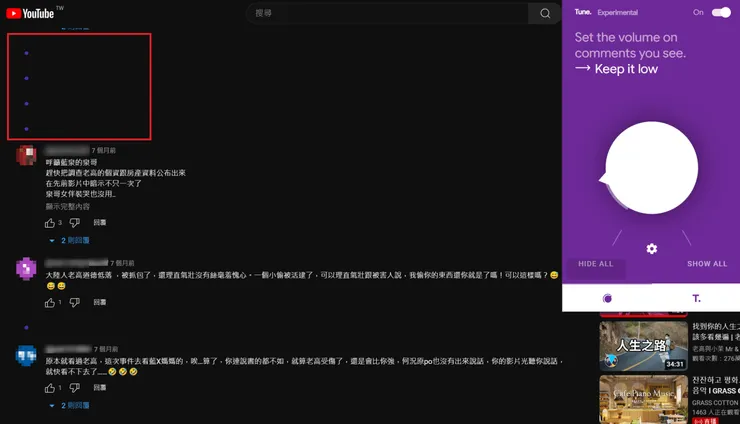Click the Experimental label in Tune header
The image size is (740, 424).
point(617,13)
